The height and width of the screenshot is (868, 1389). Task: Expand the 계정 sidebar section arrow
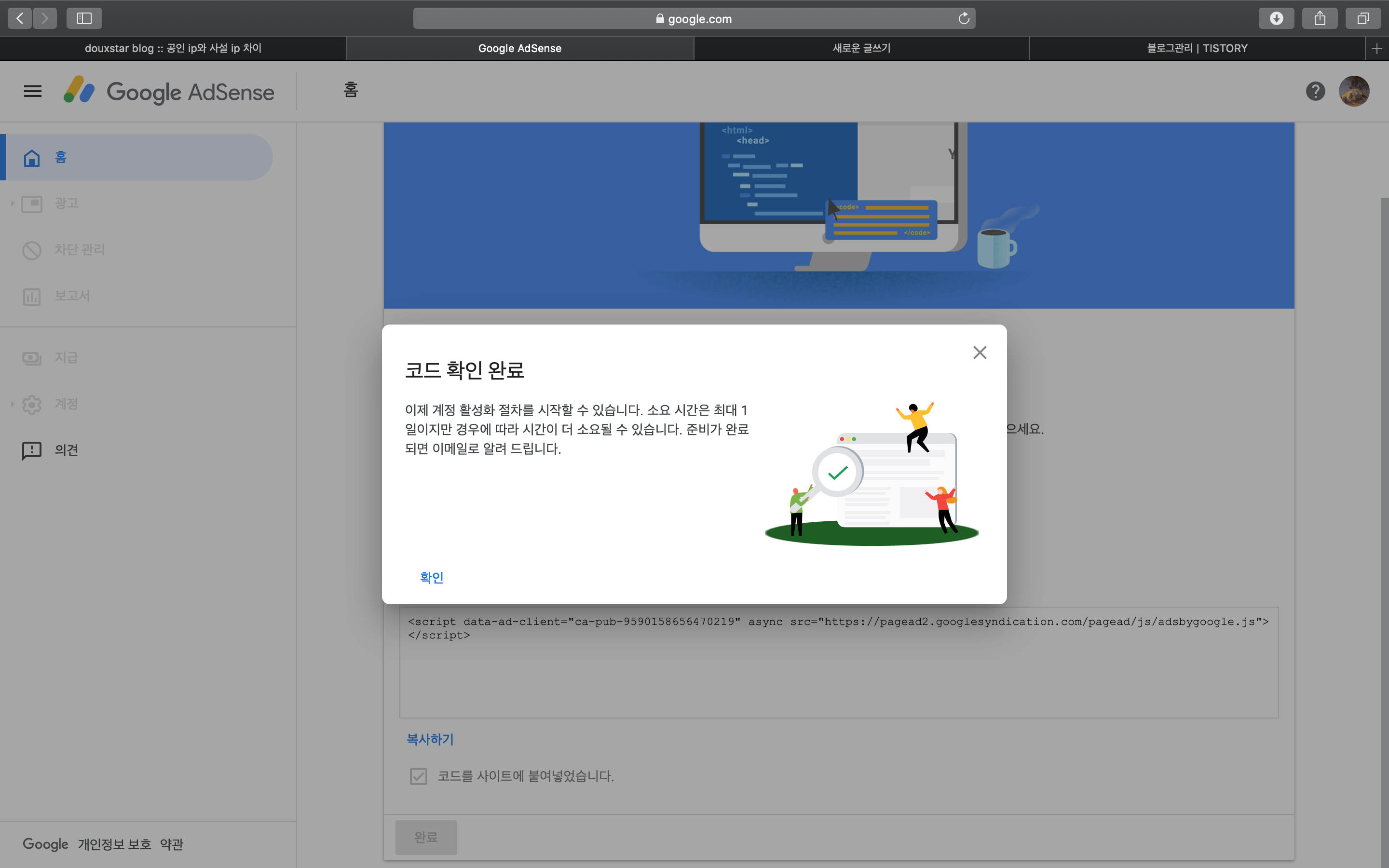click(12, 404)
